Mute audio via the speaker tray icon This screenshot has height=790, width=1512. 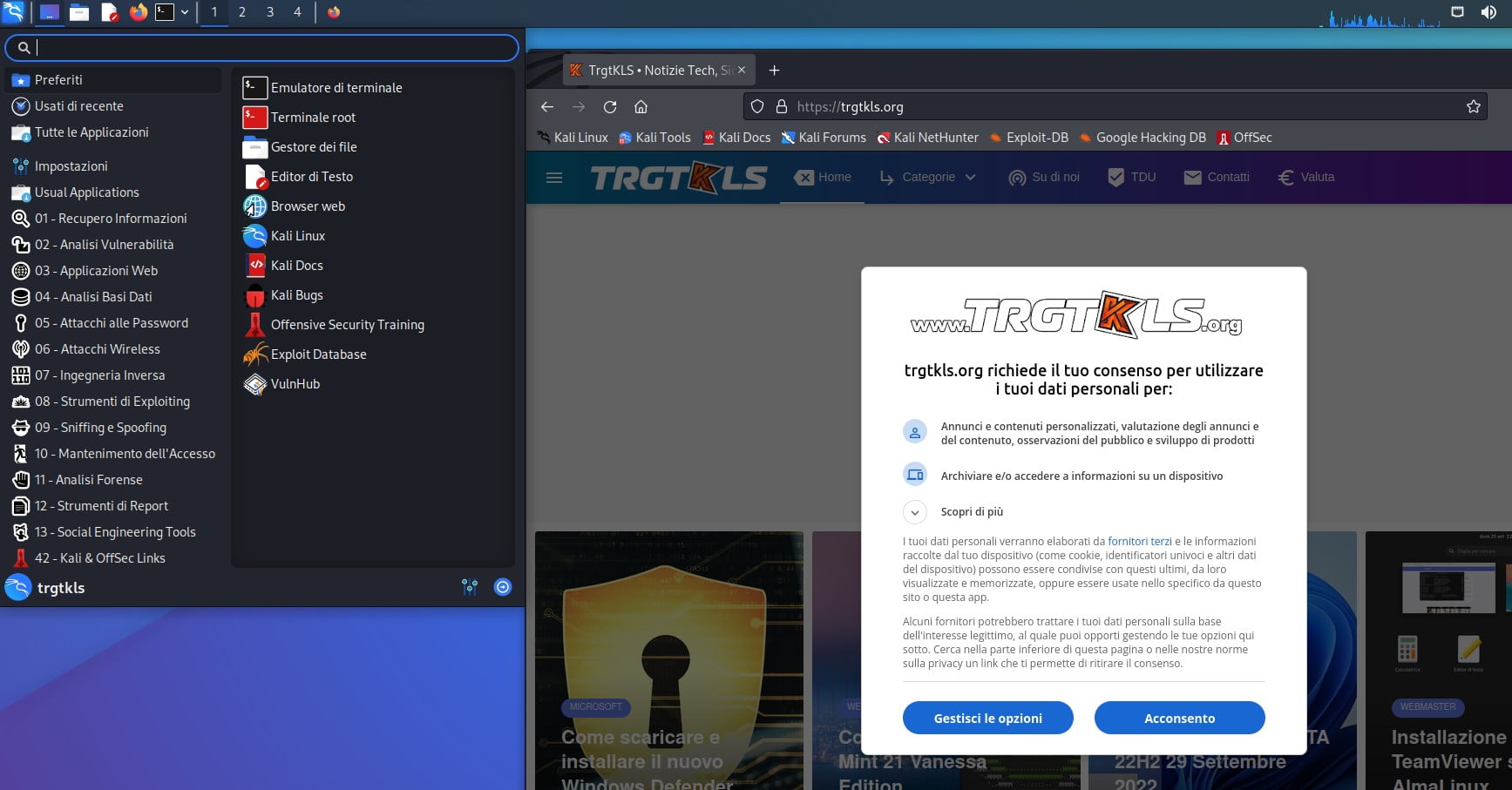[x=1490, y=12]
